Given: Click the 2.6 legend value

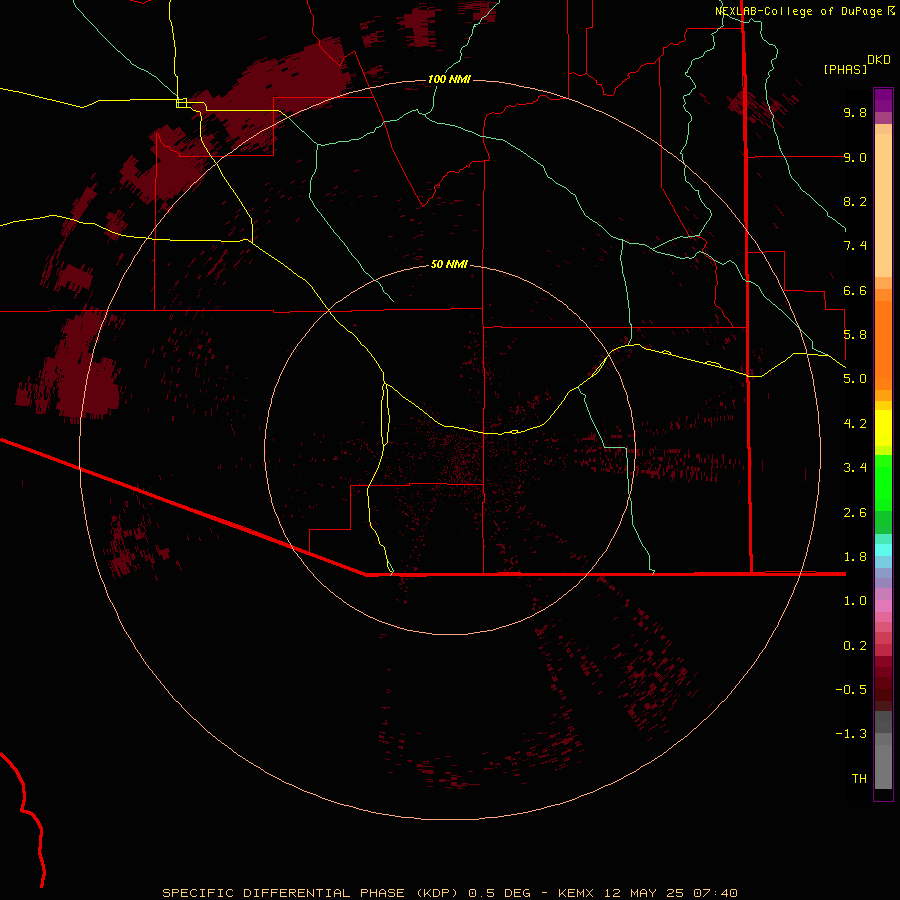Looking at the screenshot, I should point(855,513).
